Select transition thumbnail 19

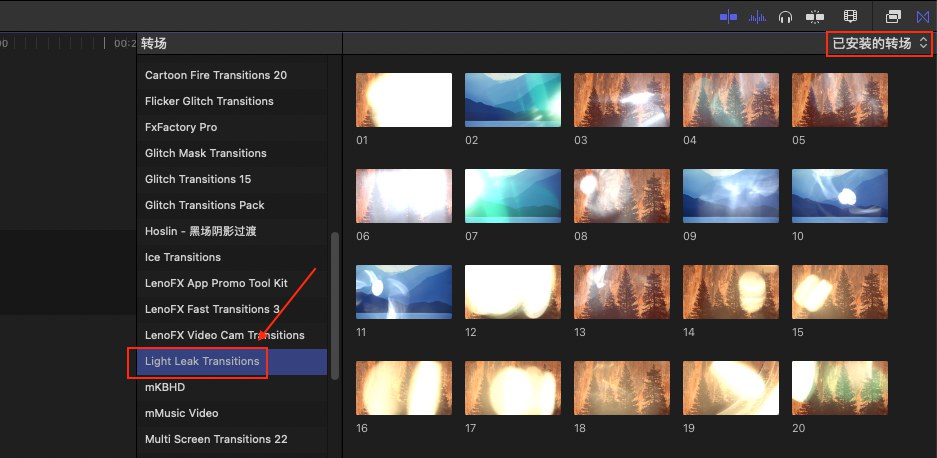click(731, 388)
